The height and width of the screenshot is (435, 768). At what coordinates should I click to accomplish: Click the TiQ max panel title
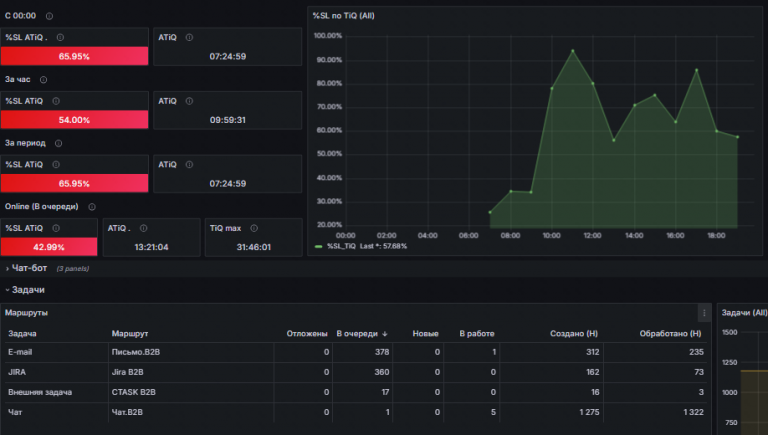(x=225, y=228)
